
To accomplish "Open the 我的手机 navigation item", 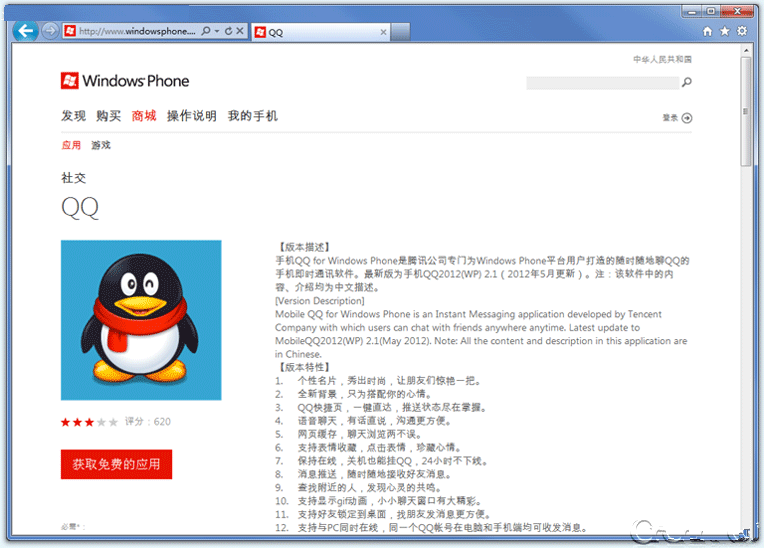I will (x=252, y=116).
